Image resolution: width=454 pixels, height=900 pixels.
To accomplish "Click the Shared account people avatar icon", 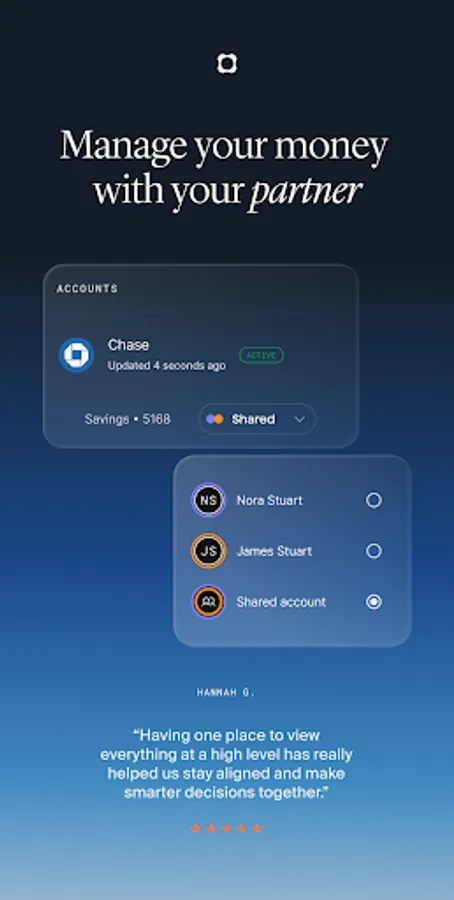I will (x=208, y=602).
